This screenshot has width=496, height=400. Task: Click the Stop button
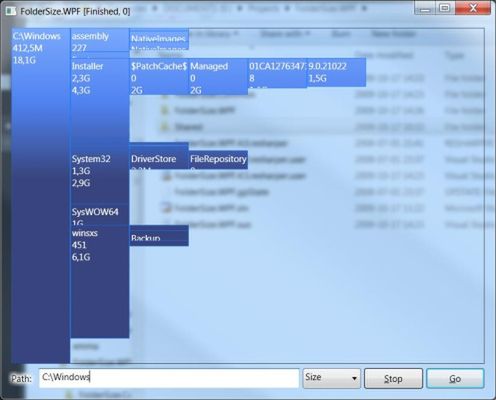click(393, 378)
